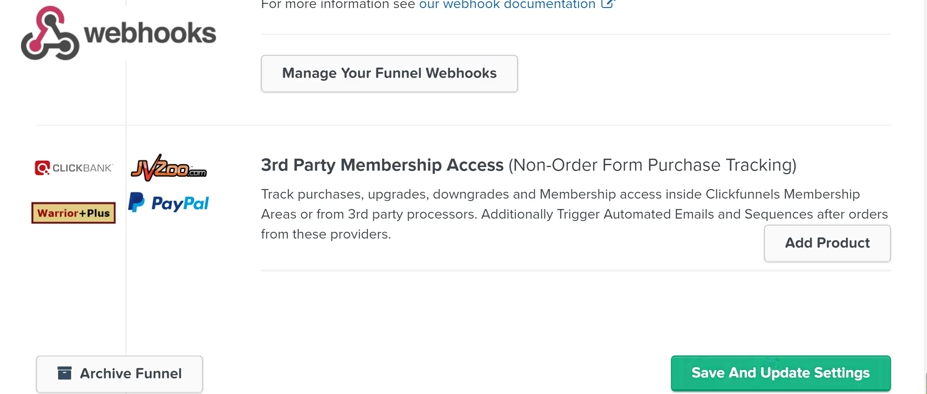Open our webhook documentation link

click(x=507, y=4)
